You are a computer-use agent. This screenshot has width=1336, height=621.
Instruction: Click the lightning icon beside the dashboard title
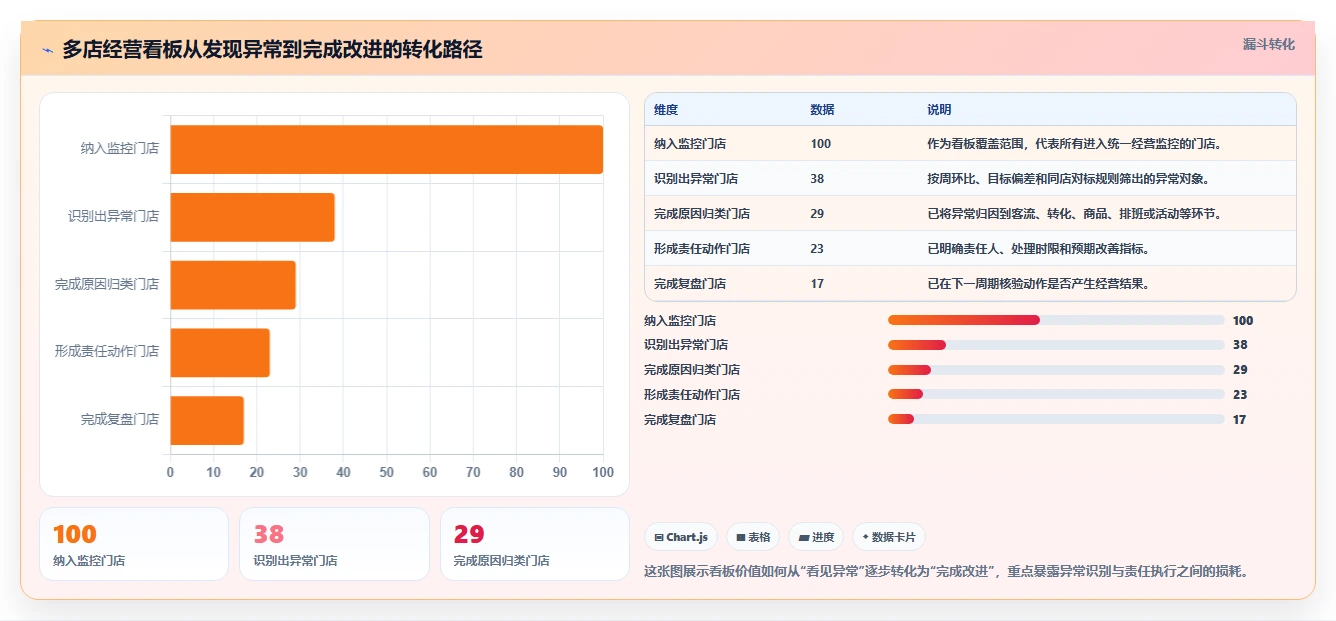pos(47,50)
